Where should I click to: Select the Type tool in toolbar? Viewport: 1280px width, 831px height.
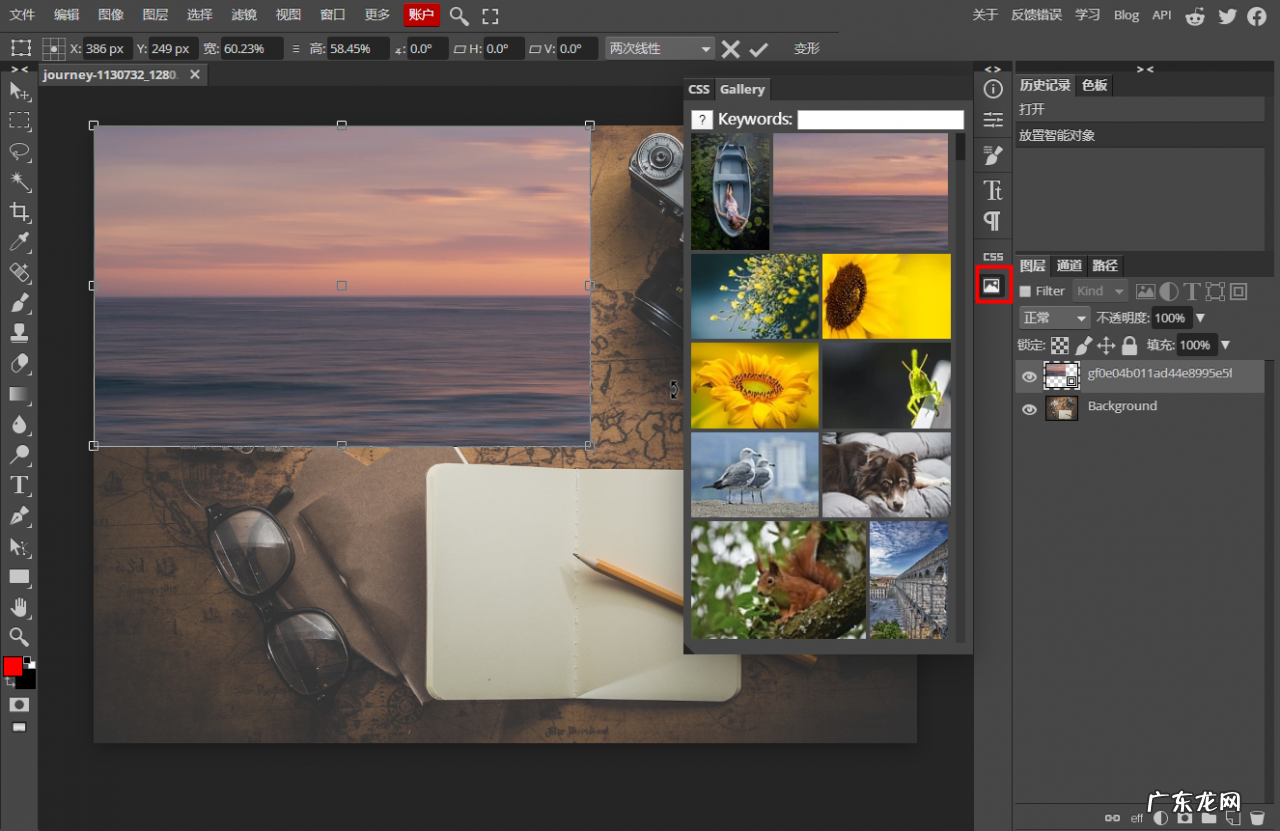19,485
